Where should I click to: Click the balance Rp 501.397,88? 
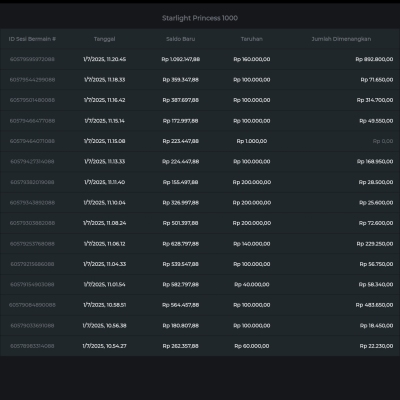180,223
